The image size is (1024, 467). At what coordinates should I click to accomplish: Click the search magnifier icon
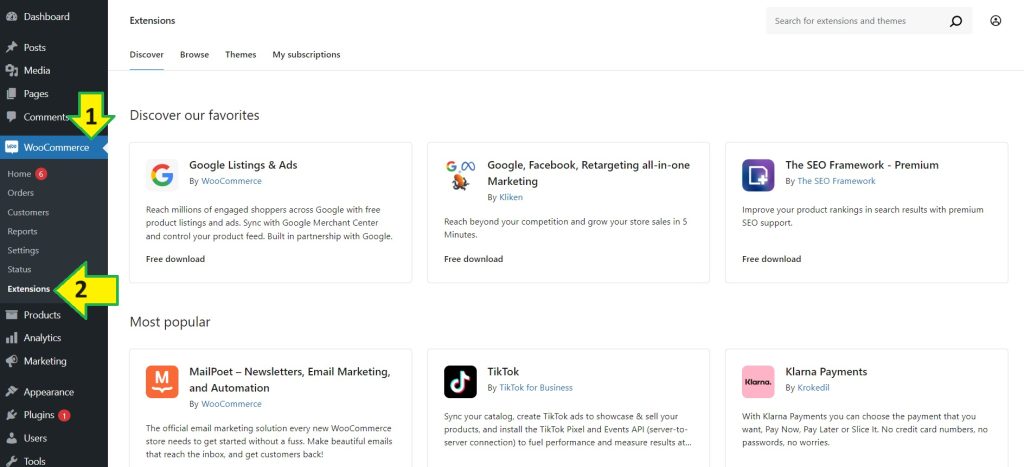[956, 21]
